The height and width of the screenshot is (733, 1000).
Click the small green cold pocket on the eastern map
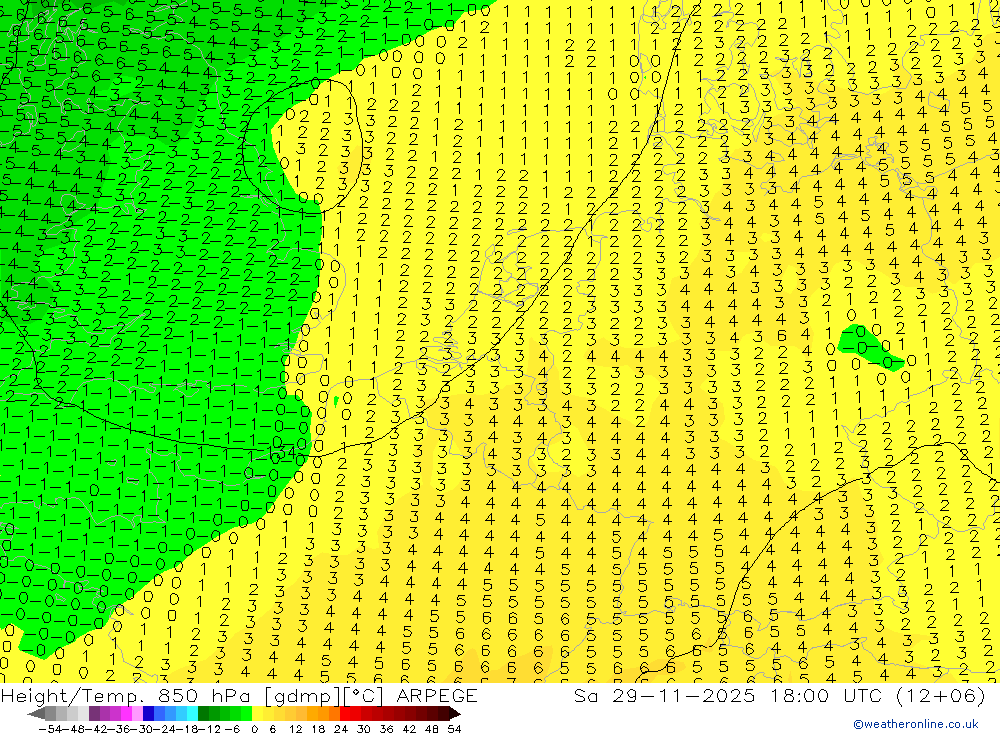pos(869,348)
